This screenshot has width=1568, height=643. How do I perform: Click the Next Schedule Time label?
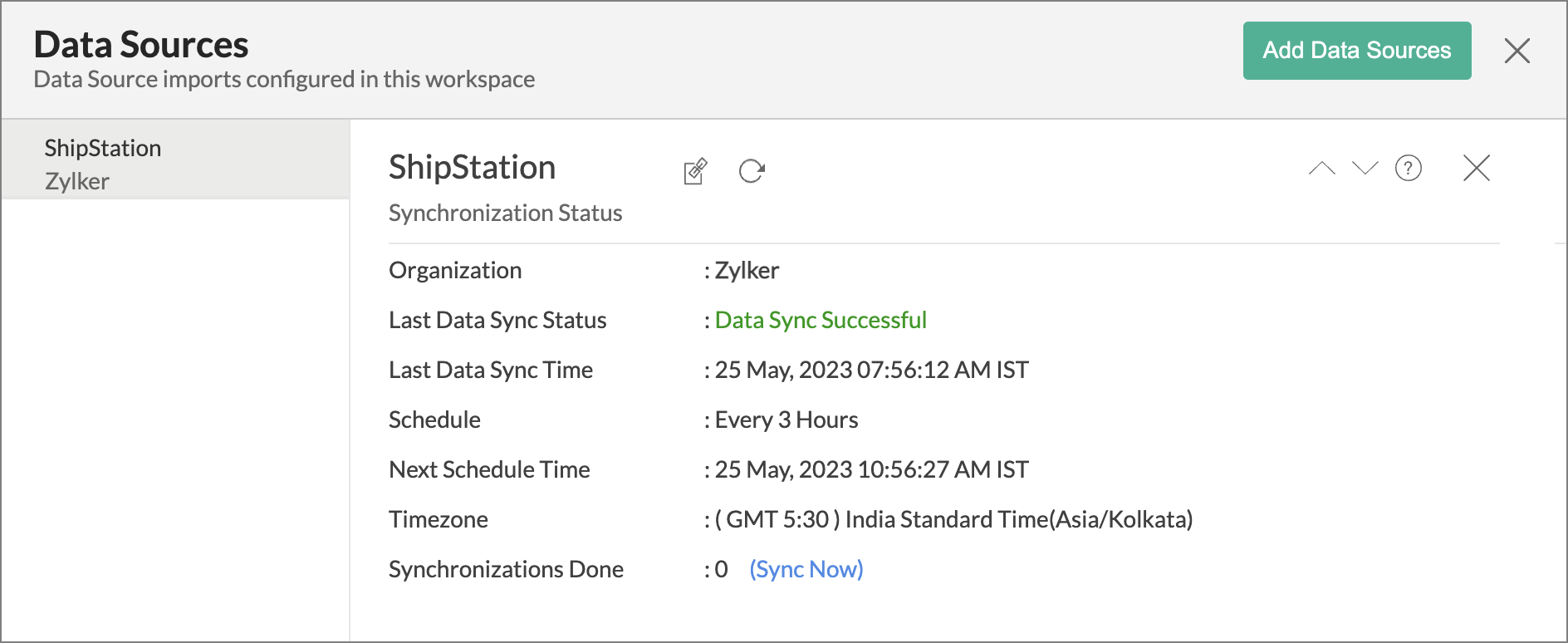pos(489,469)
